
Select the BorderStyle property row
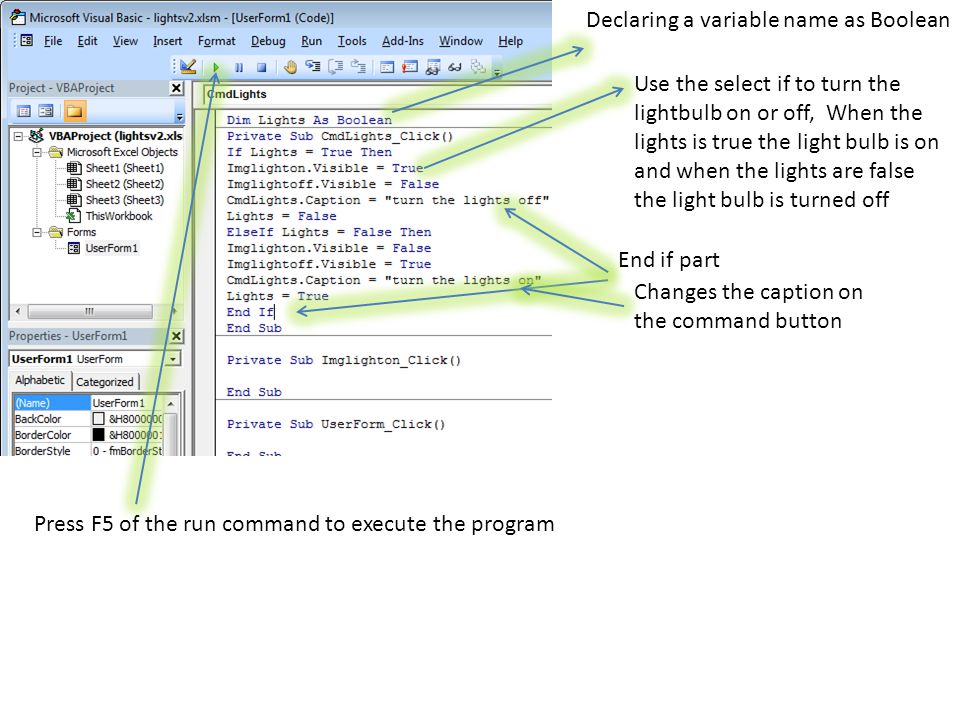pyautogui.click(x=89, y=451)
